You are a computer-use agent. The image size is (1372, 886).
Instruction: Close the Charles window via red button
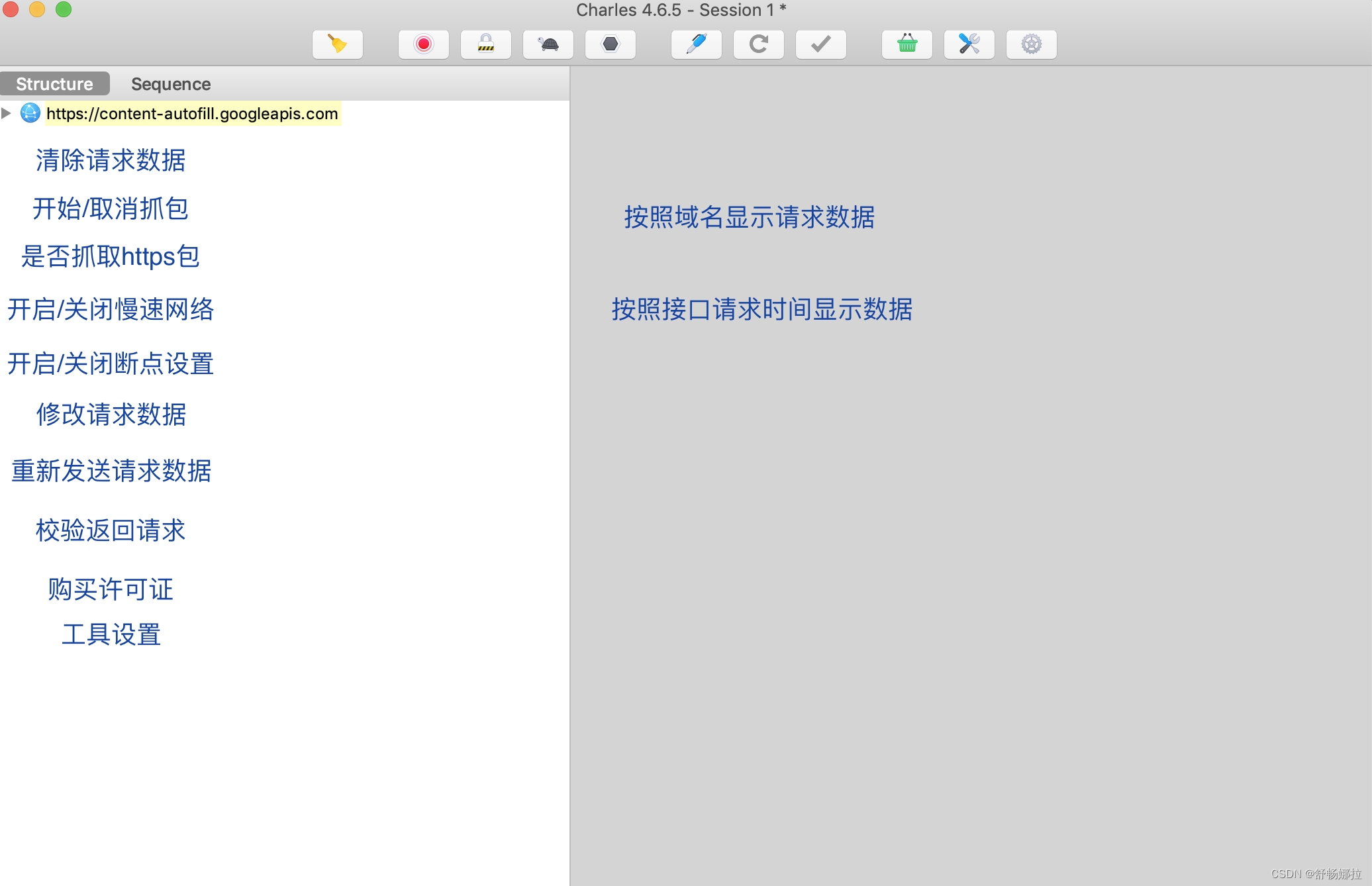pos(11,9)
